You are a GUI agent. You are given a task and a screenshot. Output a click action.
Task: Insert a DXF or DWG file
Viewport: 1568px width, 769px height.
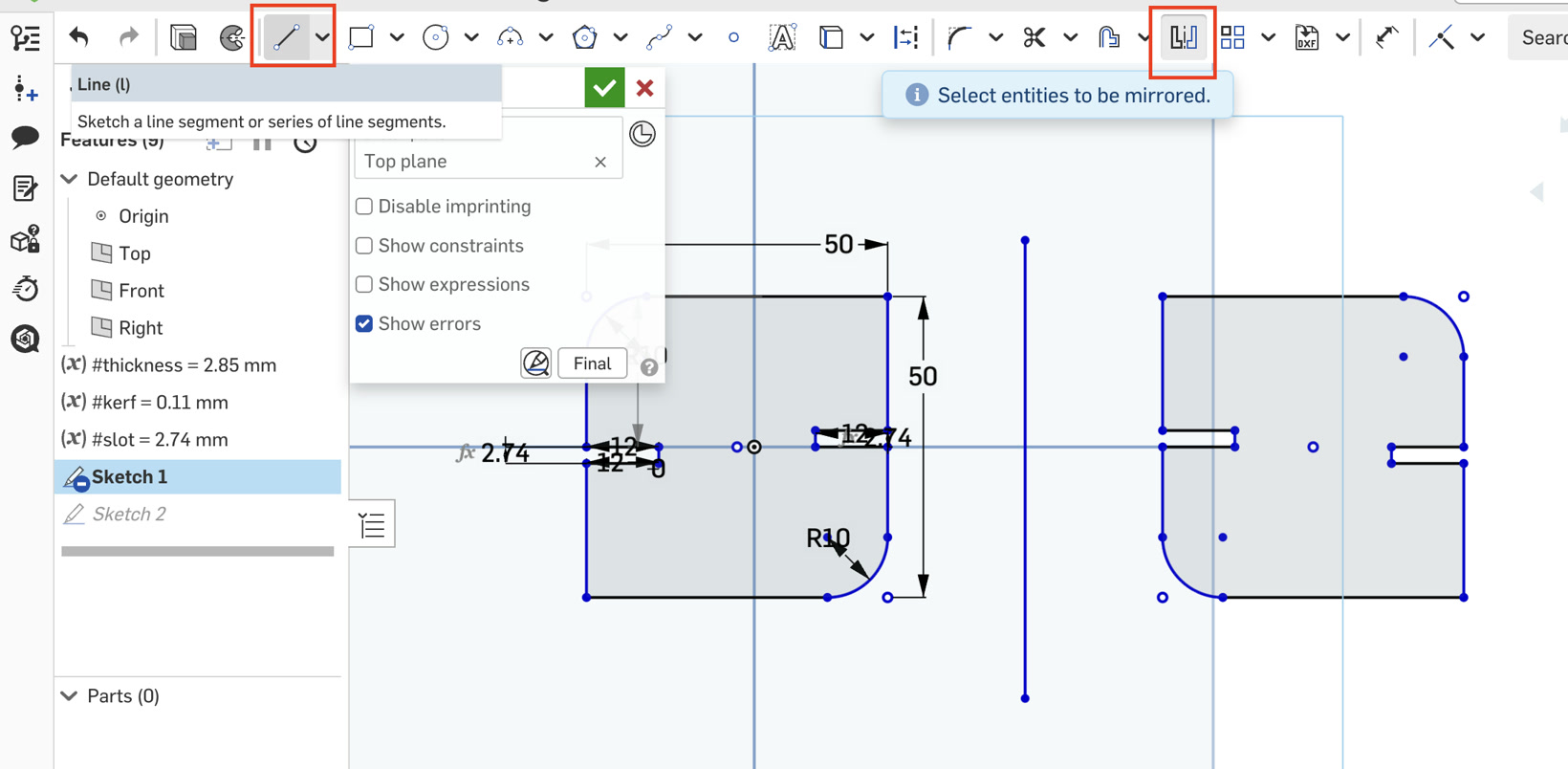(x=1307, y=37)
